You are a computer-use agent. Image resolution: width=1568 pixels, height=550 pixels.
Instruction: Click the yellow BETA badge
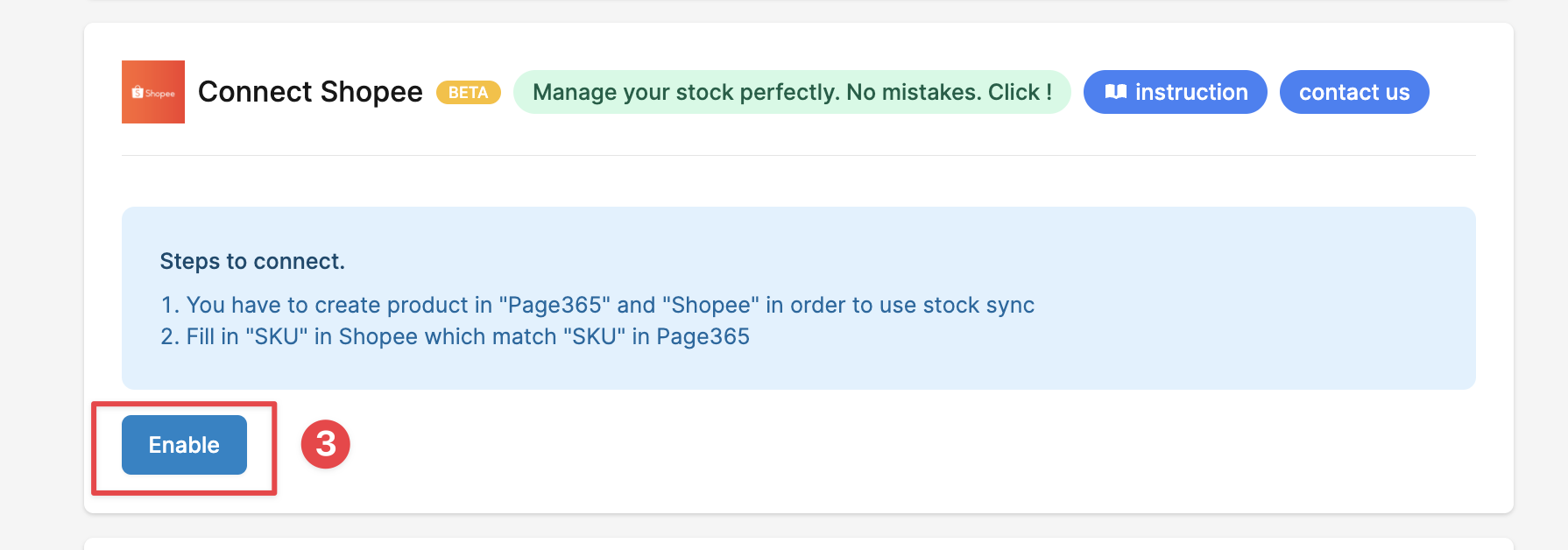(x=469, y=93)
